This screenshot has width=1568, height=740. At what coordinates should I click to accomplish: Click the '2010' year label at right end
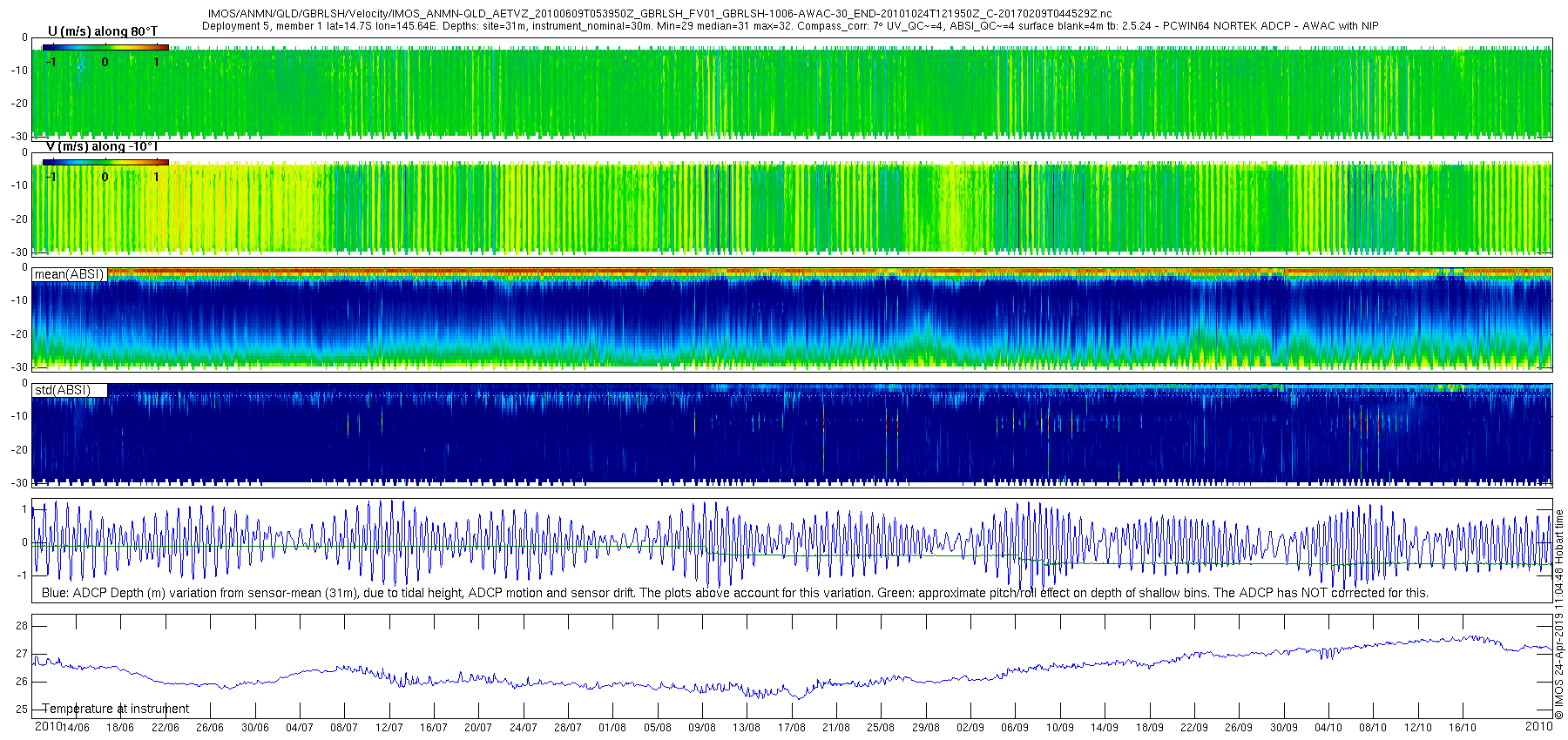tap(1539, 726)
